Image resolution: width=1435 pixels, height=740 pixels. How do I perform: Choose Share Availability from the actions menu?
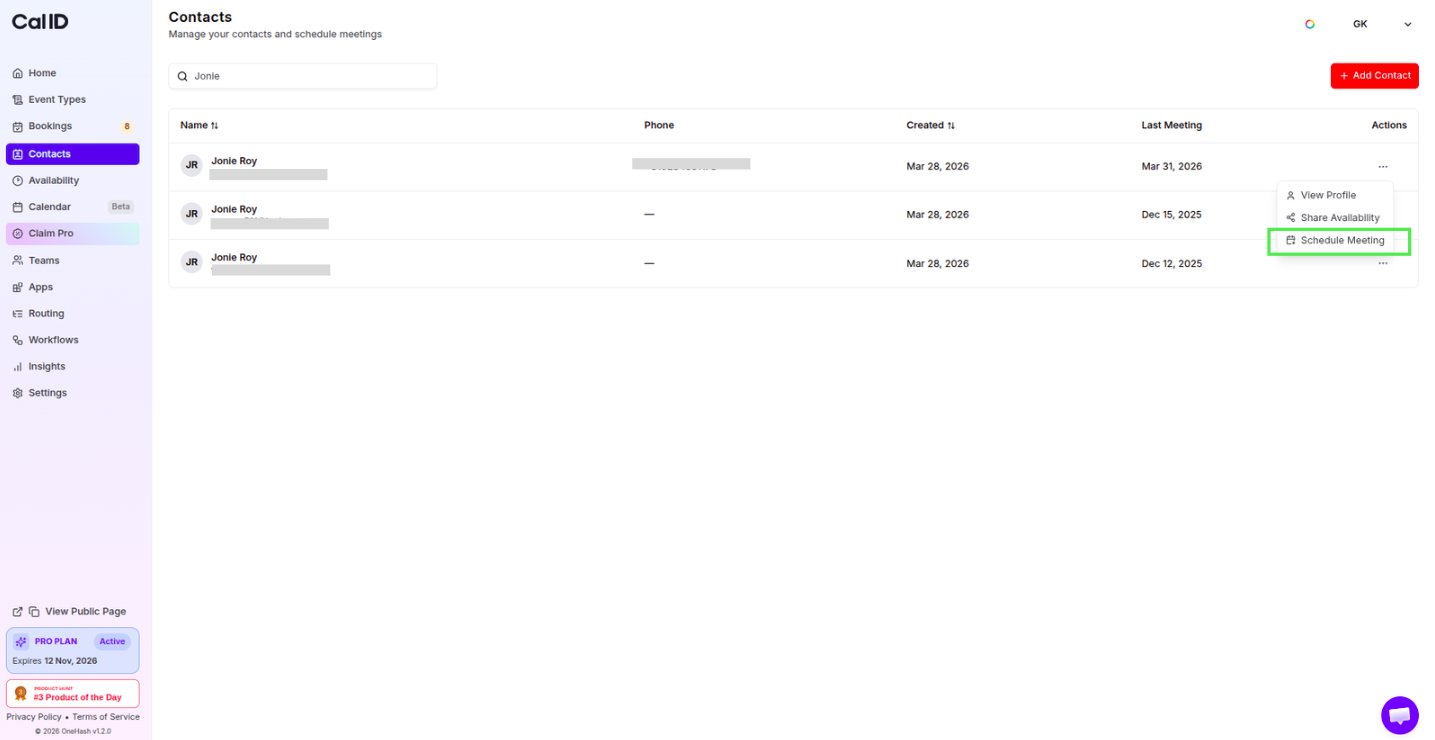[1335, 218]
